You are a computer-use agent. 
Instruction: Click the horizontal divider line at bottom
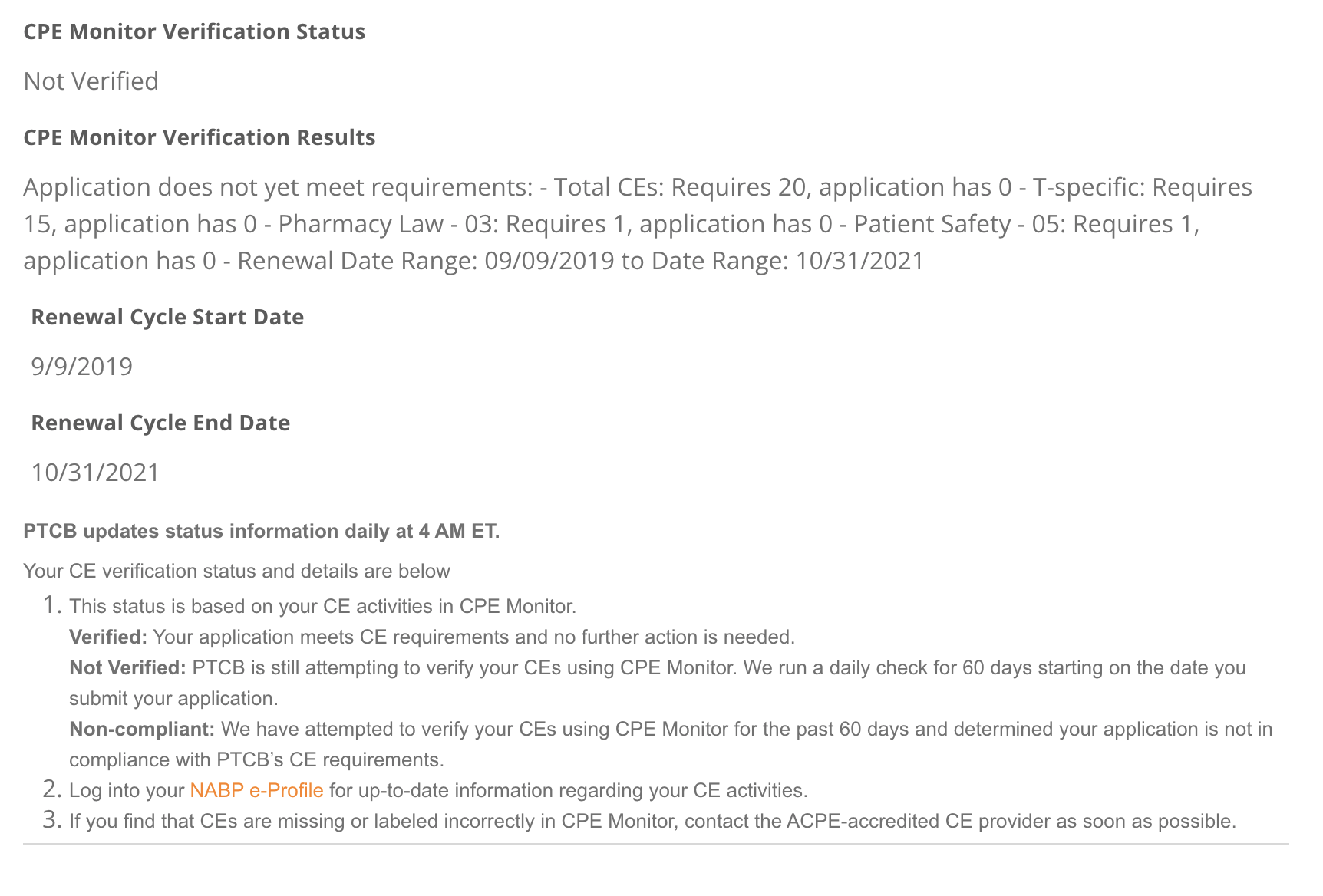[x=655, y=845]
